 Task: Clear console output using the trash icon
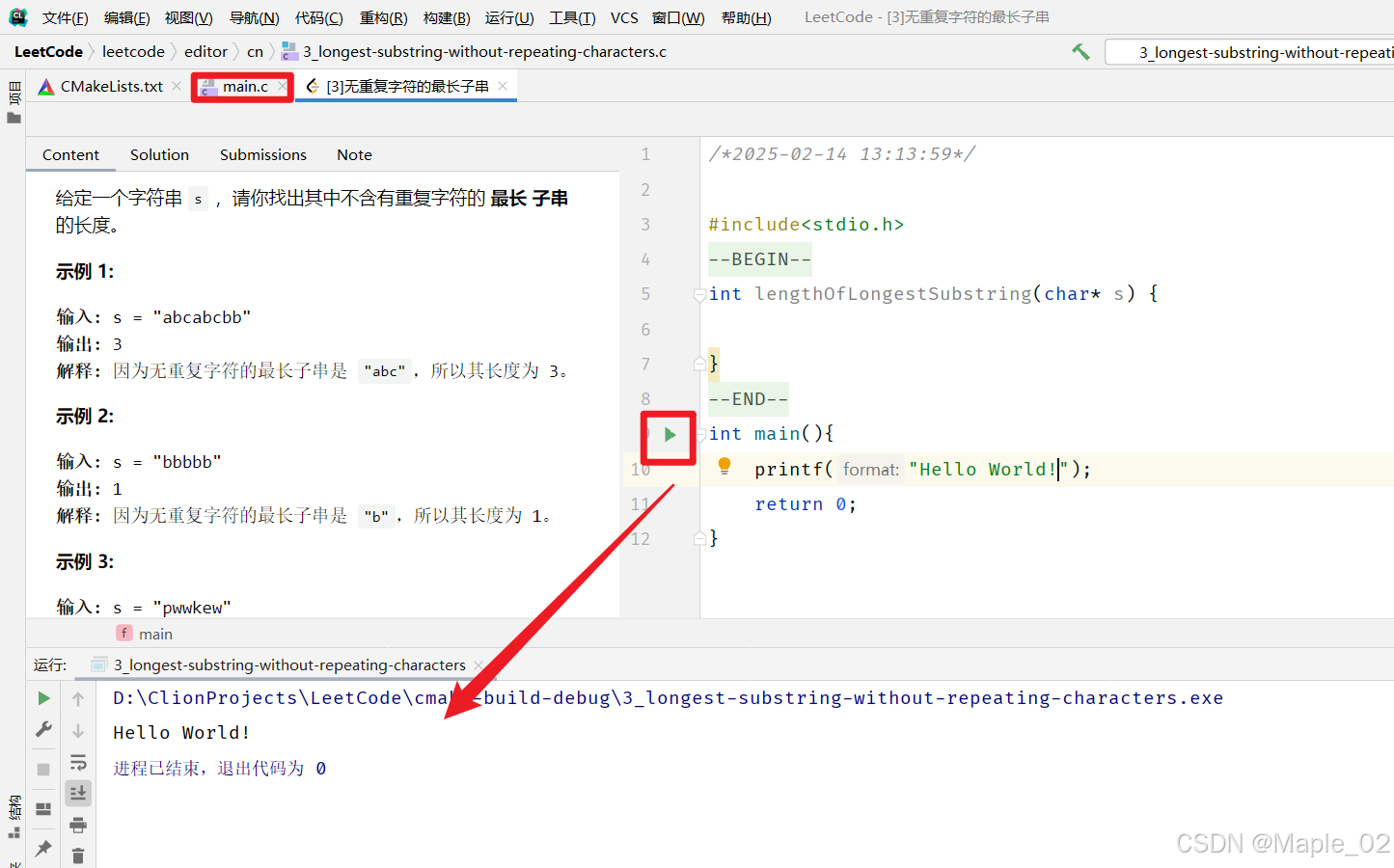coord(78,854)
